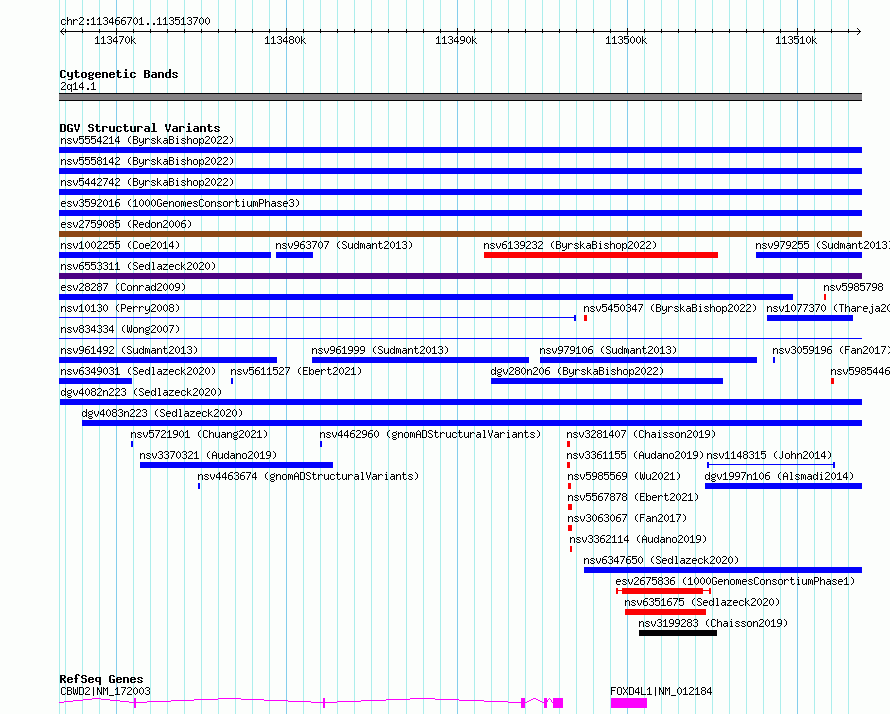The image size is (890, 714).
Task: Open dgv4082n223 (Sedlazeck2020) label
Action: (x=141, y=392)
